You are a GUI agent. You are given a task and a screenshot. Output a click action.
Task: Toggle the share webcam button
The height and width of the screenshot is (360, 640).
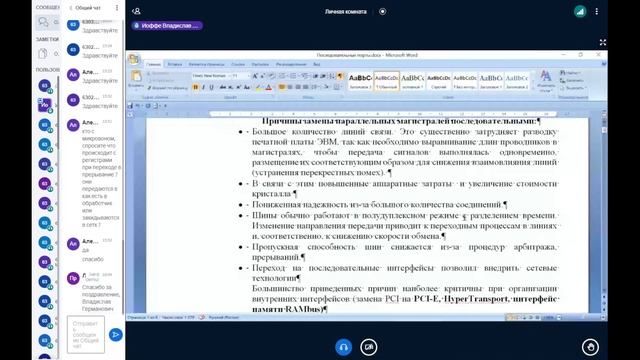[369, 347]
